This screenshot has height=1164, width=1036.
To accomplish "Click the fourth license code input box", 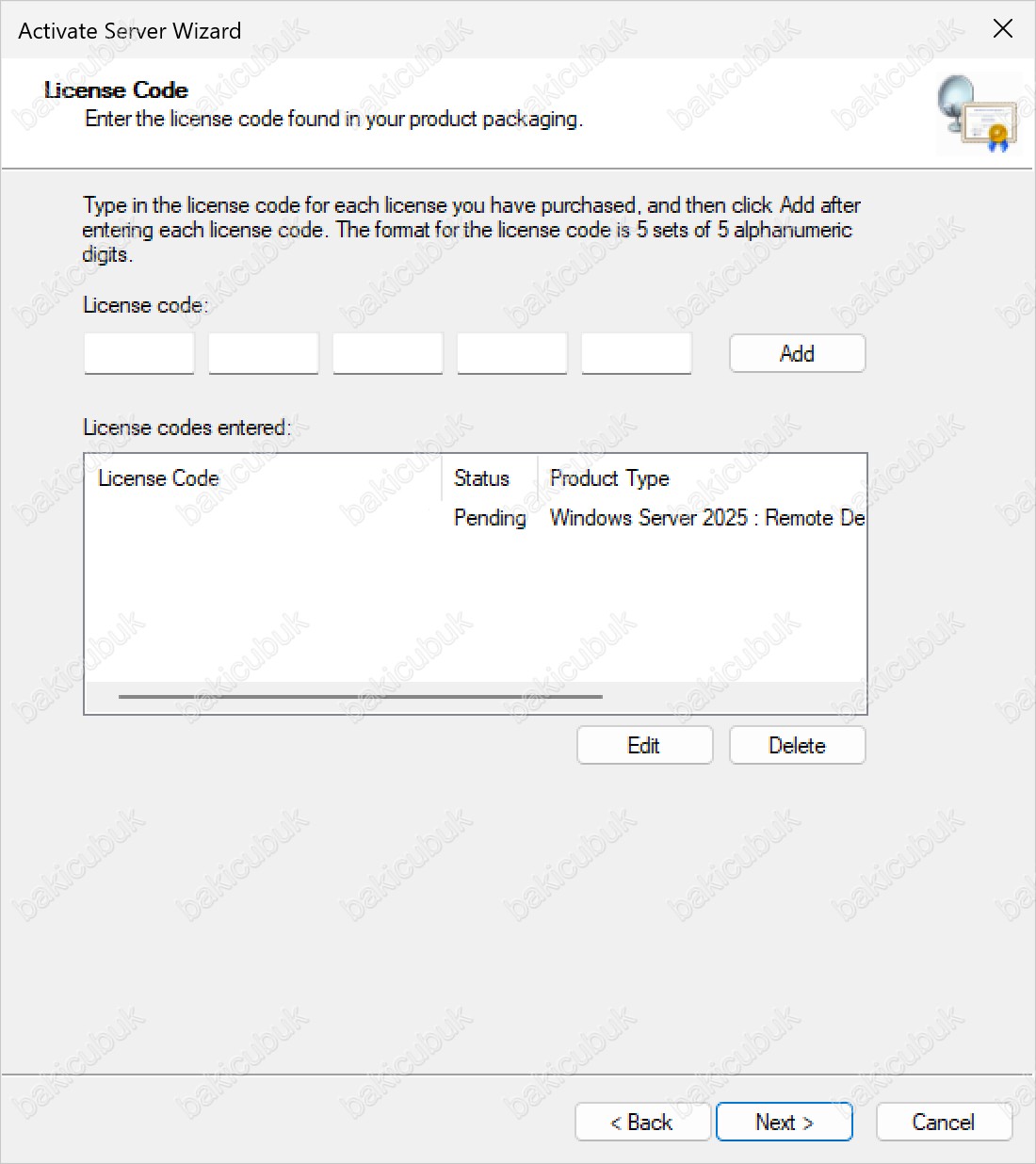I will point(512,354).
